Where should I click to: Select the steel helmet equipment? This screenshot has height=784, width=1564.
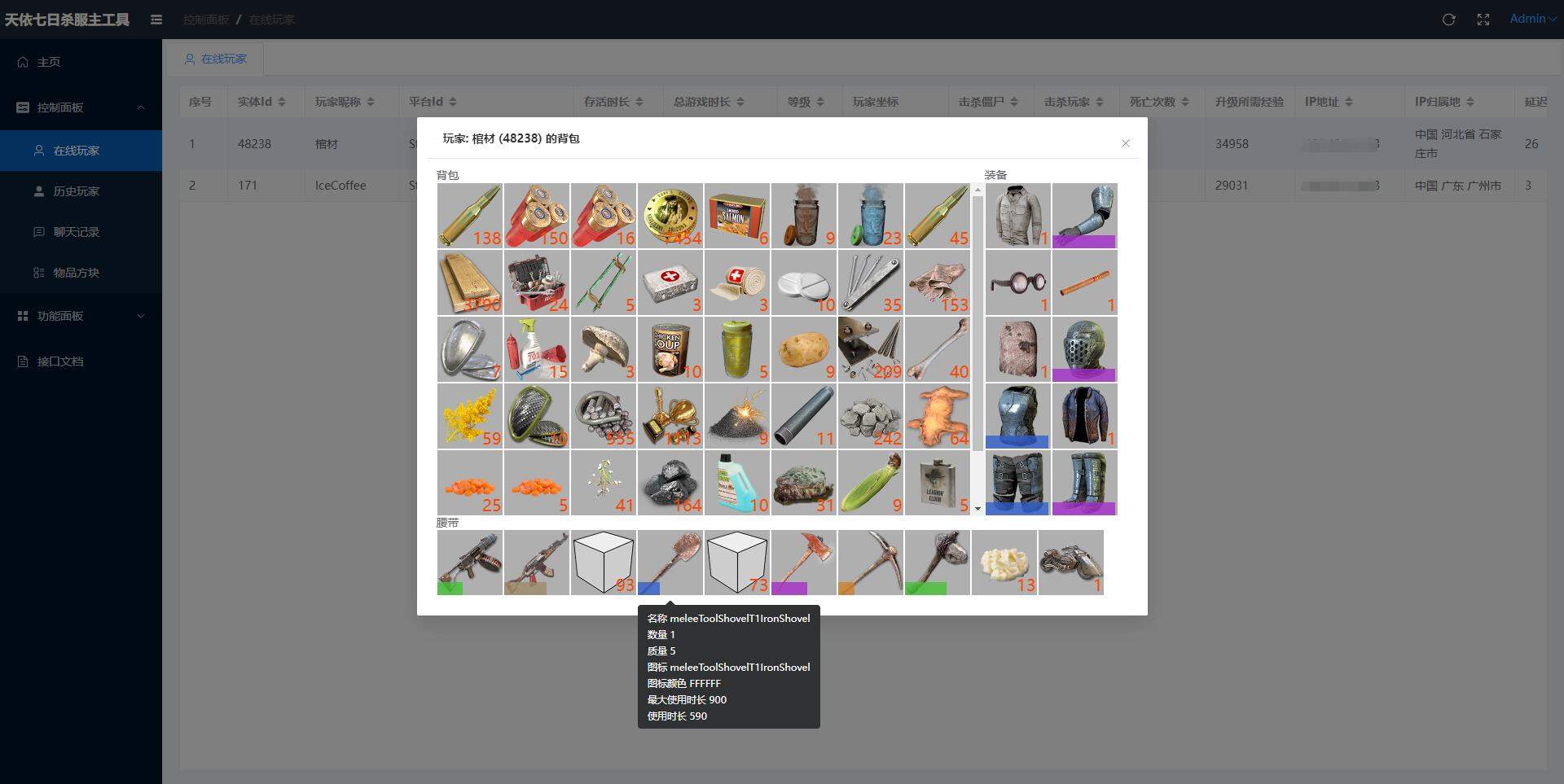pyautogui.click(x=1084, y=349)
